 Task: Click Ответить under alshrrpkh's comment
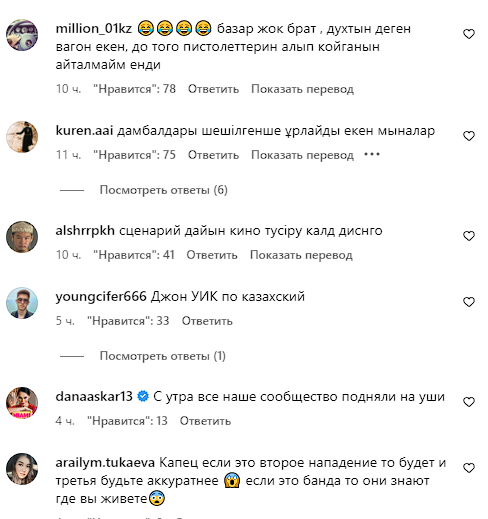click(x=212, y=255)
